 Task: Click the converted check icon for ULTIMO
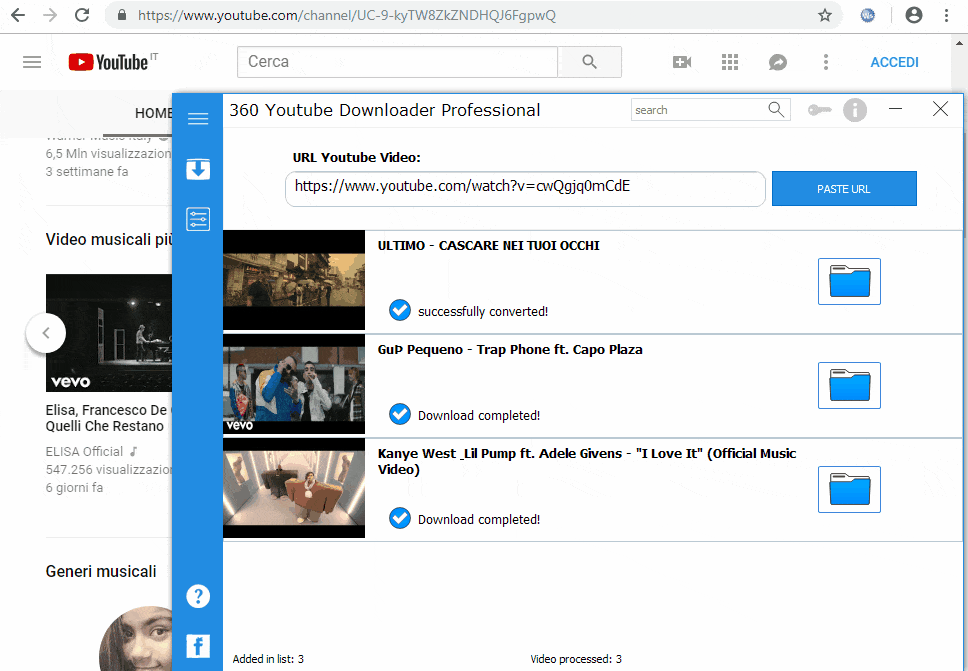pos(400,310)
